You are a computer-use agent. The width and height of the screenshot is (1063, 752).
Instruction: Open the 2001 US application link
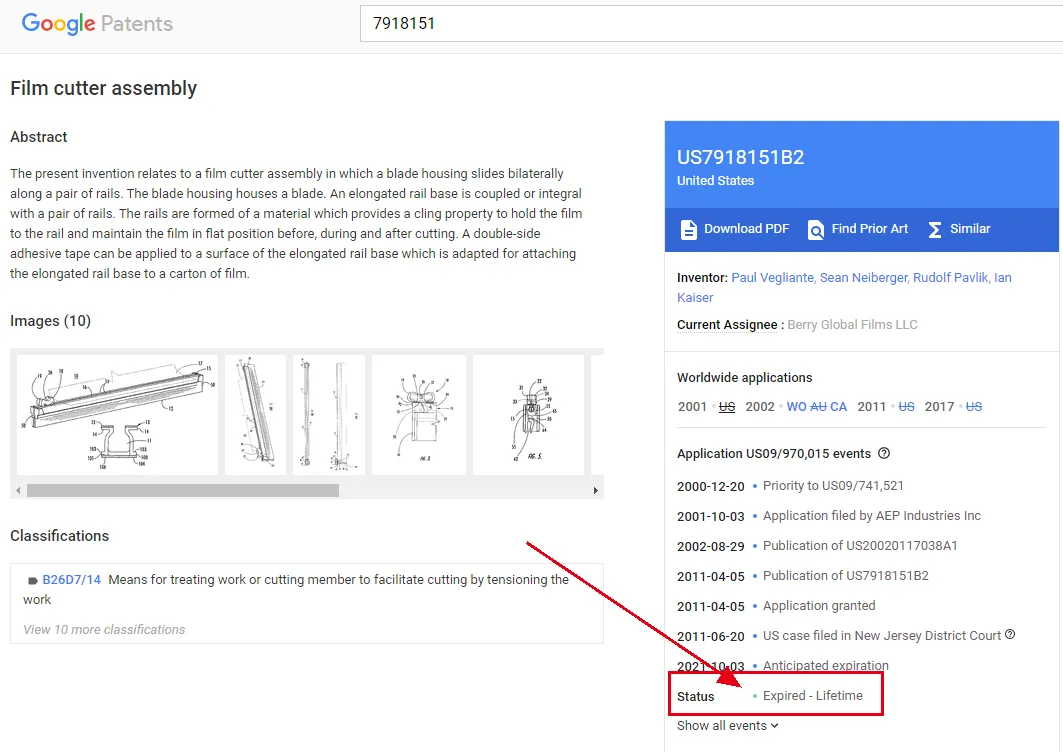click(x=727, y=407)
